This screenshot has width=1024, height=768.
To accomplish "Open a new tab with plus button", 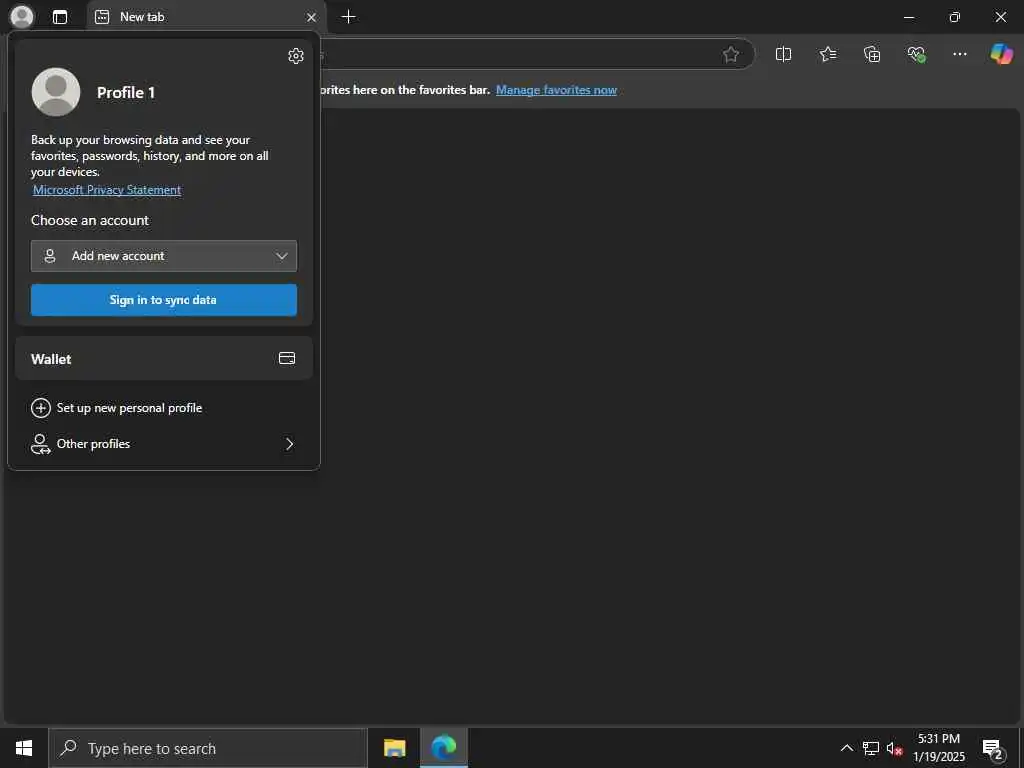I will click(x=349, y=17).
